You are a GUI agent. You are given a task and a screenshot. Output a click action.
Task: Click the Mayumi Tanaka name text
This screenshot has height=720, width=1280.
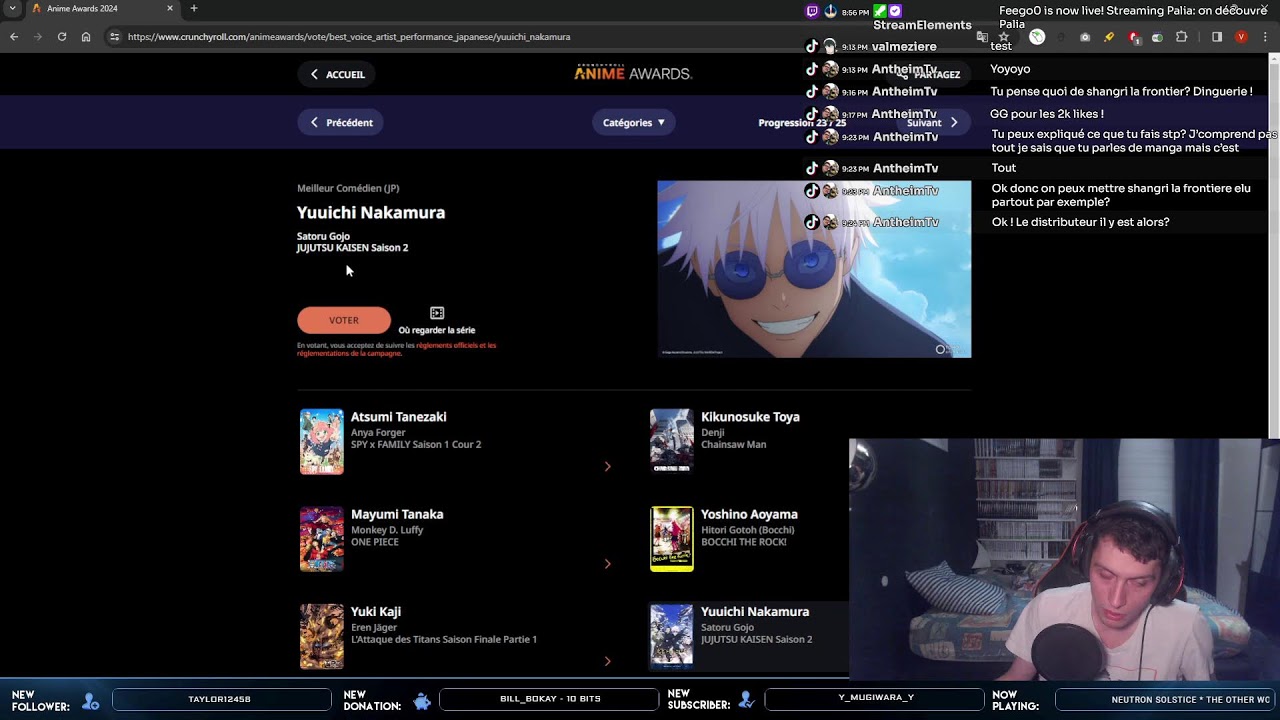click(397, 514)
